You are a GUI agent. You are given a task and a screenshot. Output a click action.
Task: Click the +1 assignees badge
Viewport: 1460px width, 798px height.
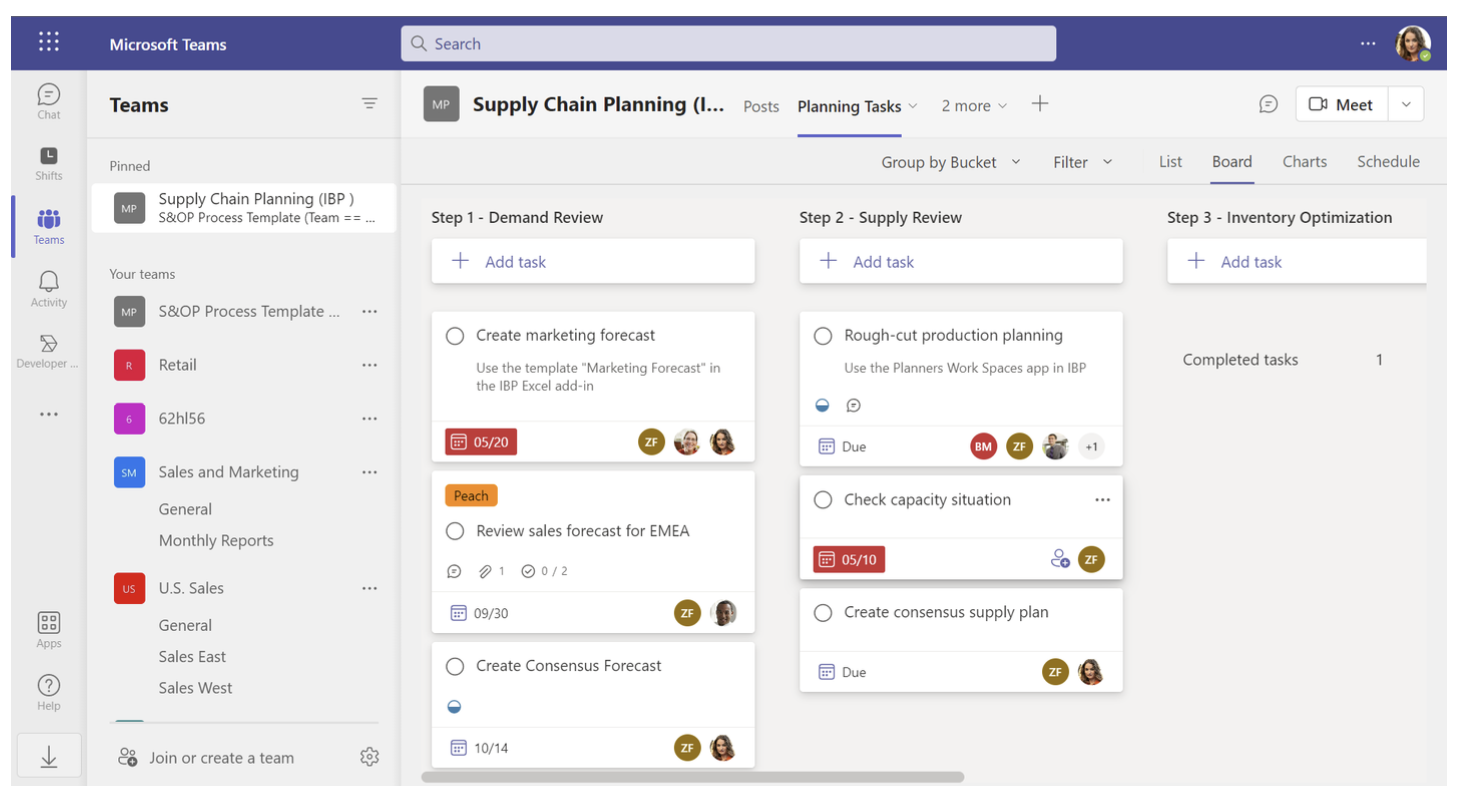coord(1091,447)
